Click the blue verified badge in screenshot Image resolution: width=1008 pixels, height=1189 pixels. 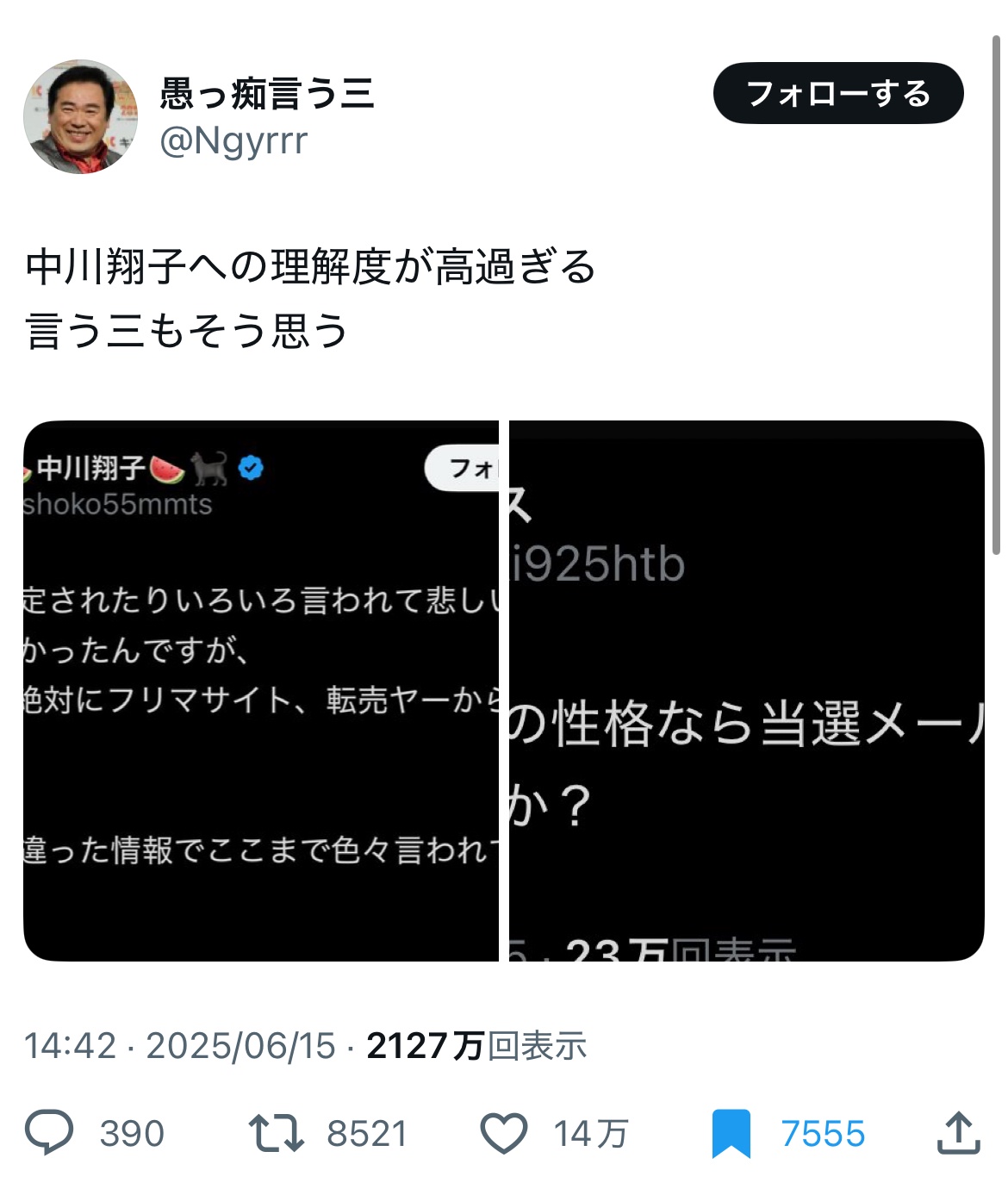pyautogui.click(x=251, y=468)
